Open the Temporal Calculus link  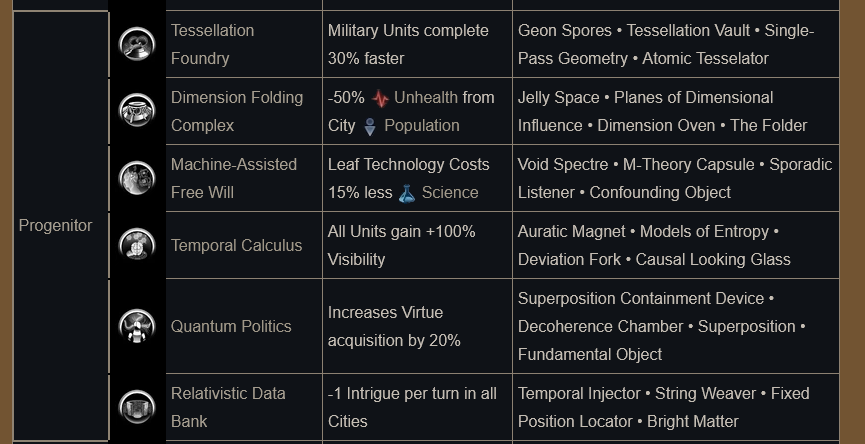(236, 245)
